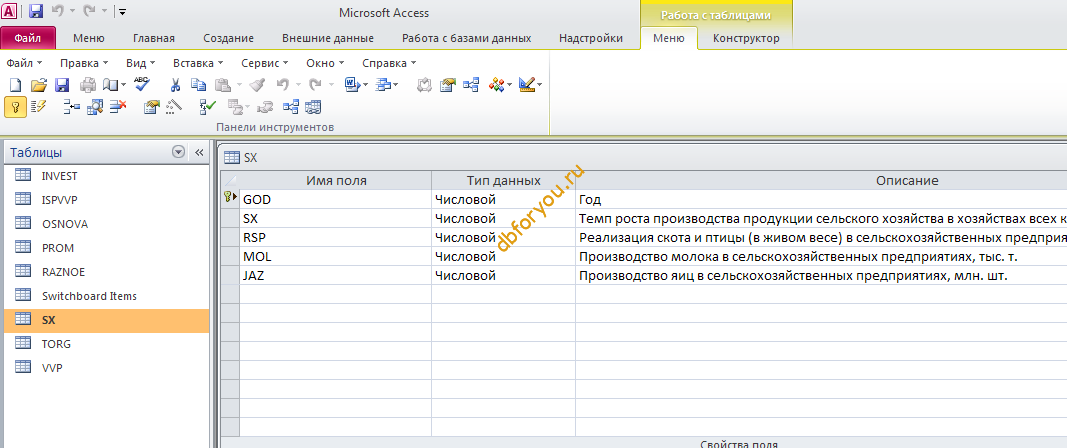
Task: Select the OSNOVA table
Action: coord(107,224)
